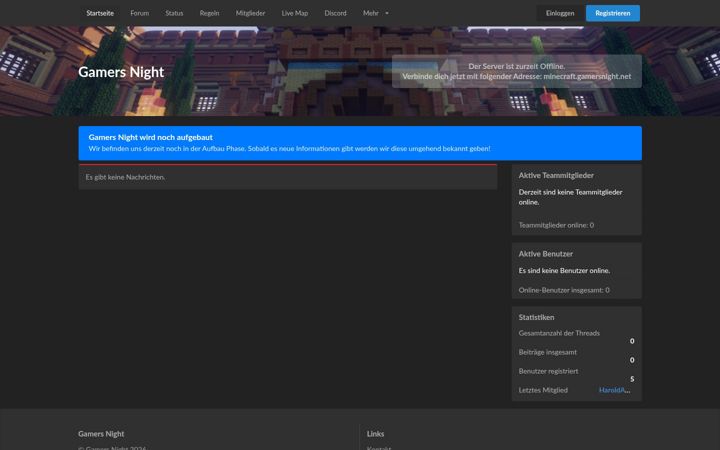Click the Aktive Benutzer heading
This screenshot has width=720, height=450.
click(x=546, y=254)
